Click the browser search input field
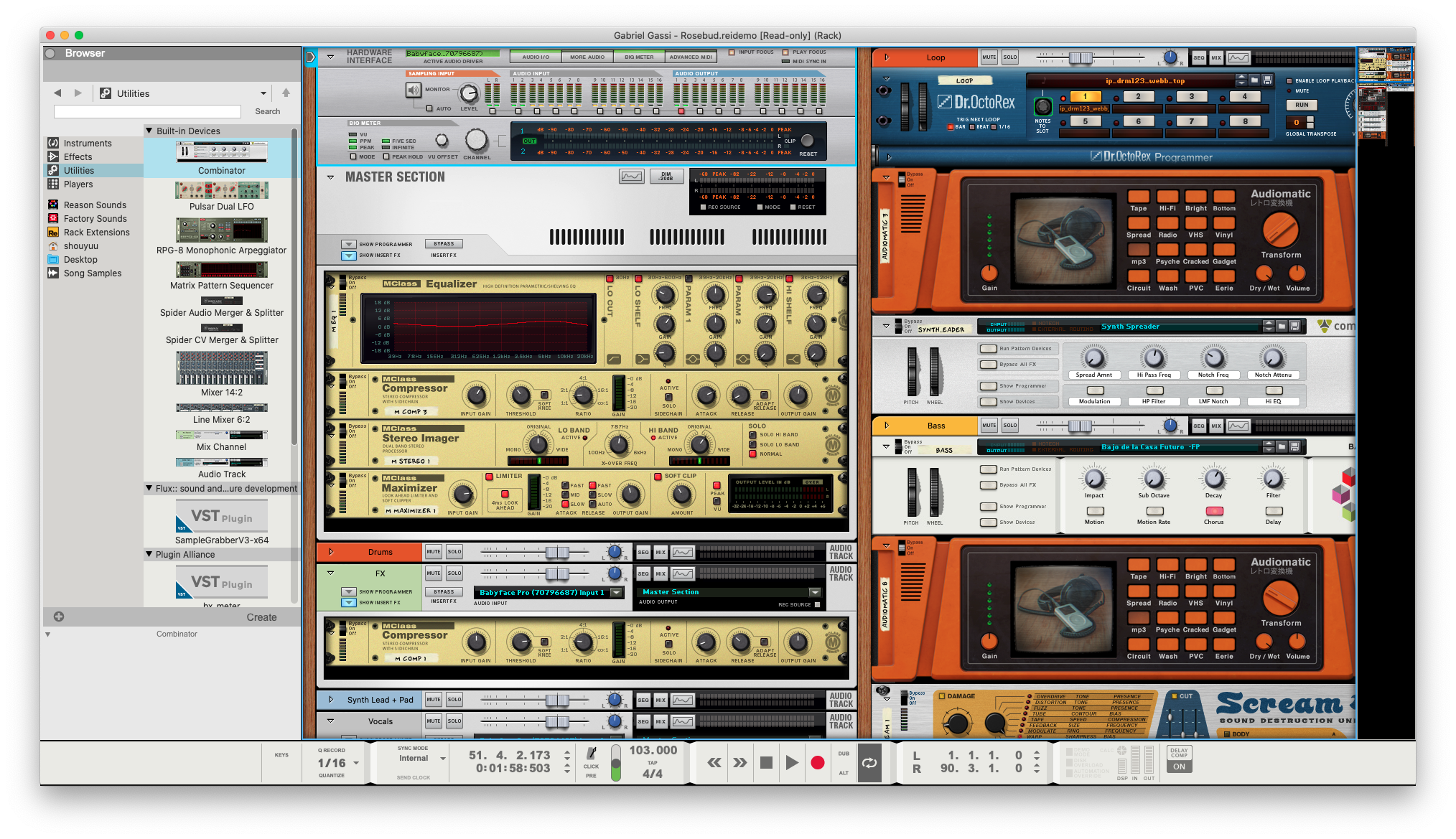This screenshot has height=839, width=1456. [147, 111]
